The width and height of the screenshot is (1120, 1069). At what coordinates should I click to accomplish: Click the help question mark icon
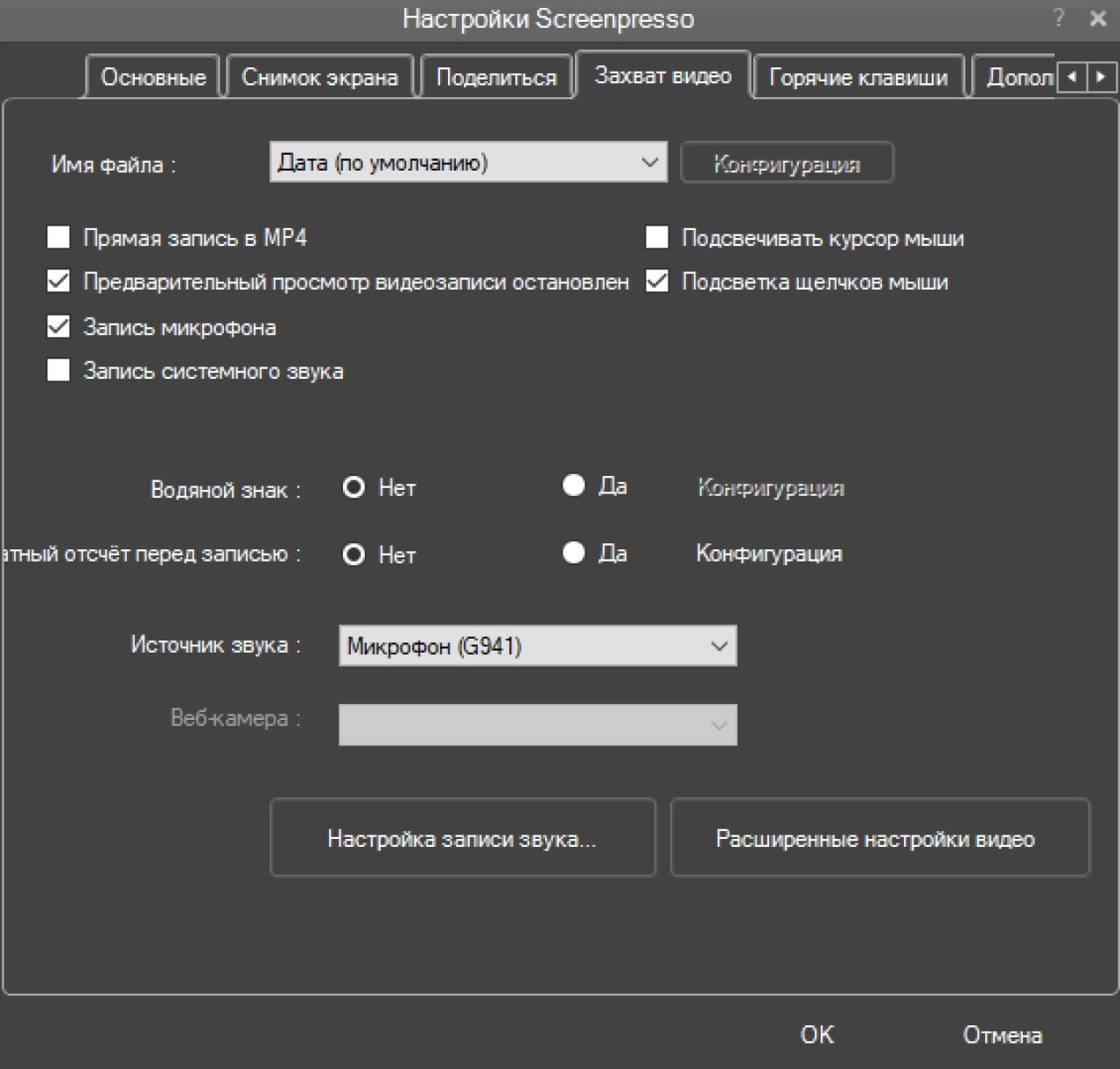(1059, 17)
